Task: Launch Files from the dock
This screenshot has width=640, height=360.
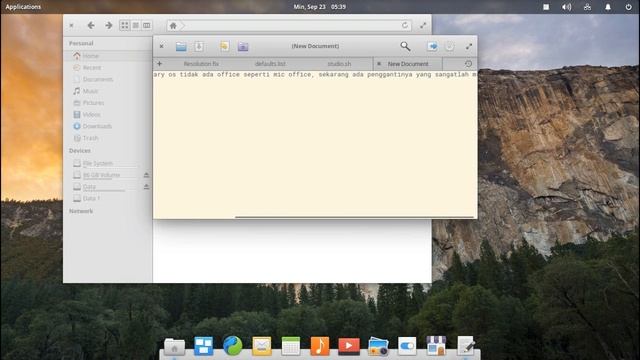Action: coord(174,347)
